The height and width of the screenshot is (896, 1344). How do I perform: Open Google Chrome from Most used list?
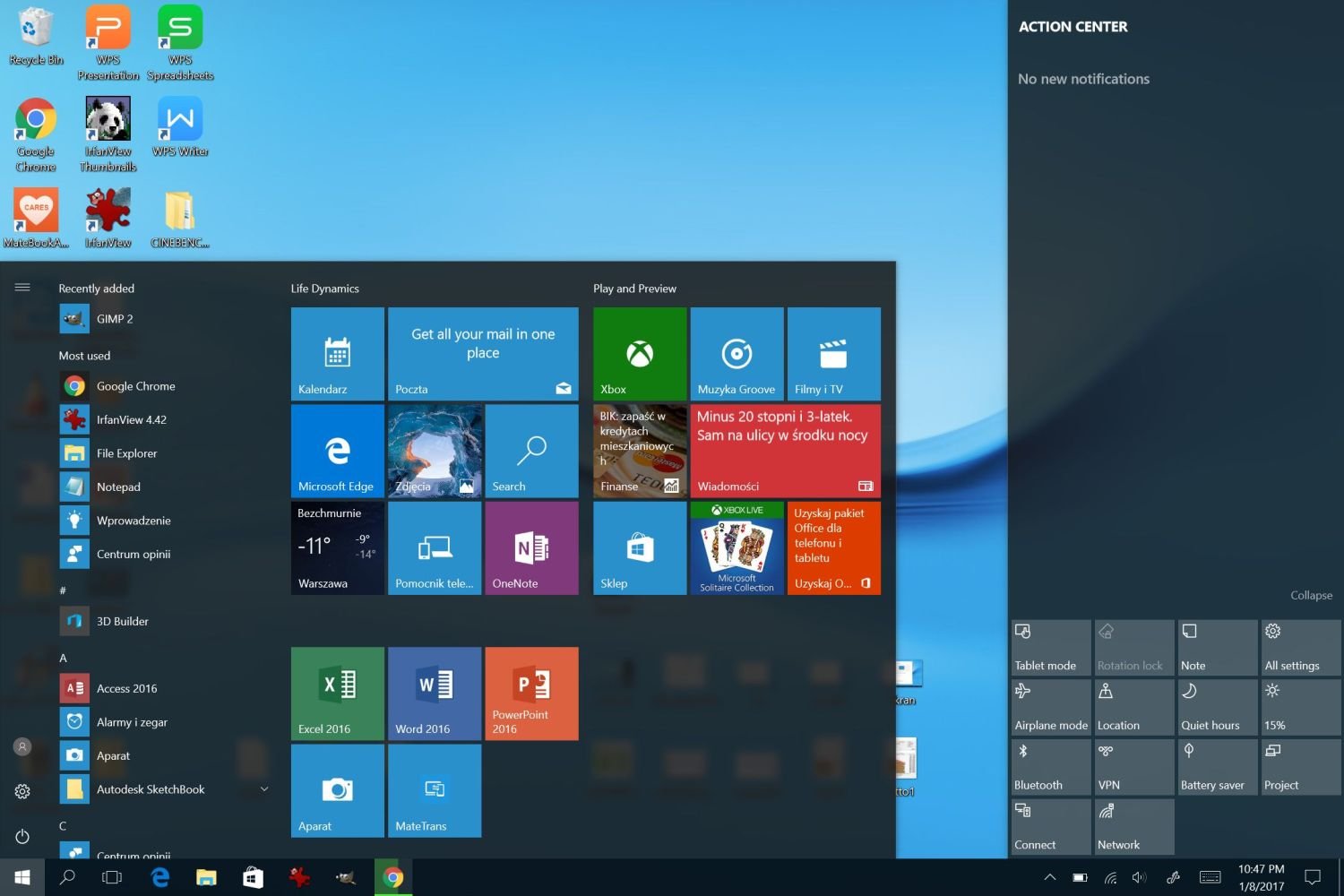165,386
